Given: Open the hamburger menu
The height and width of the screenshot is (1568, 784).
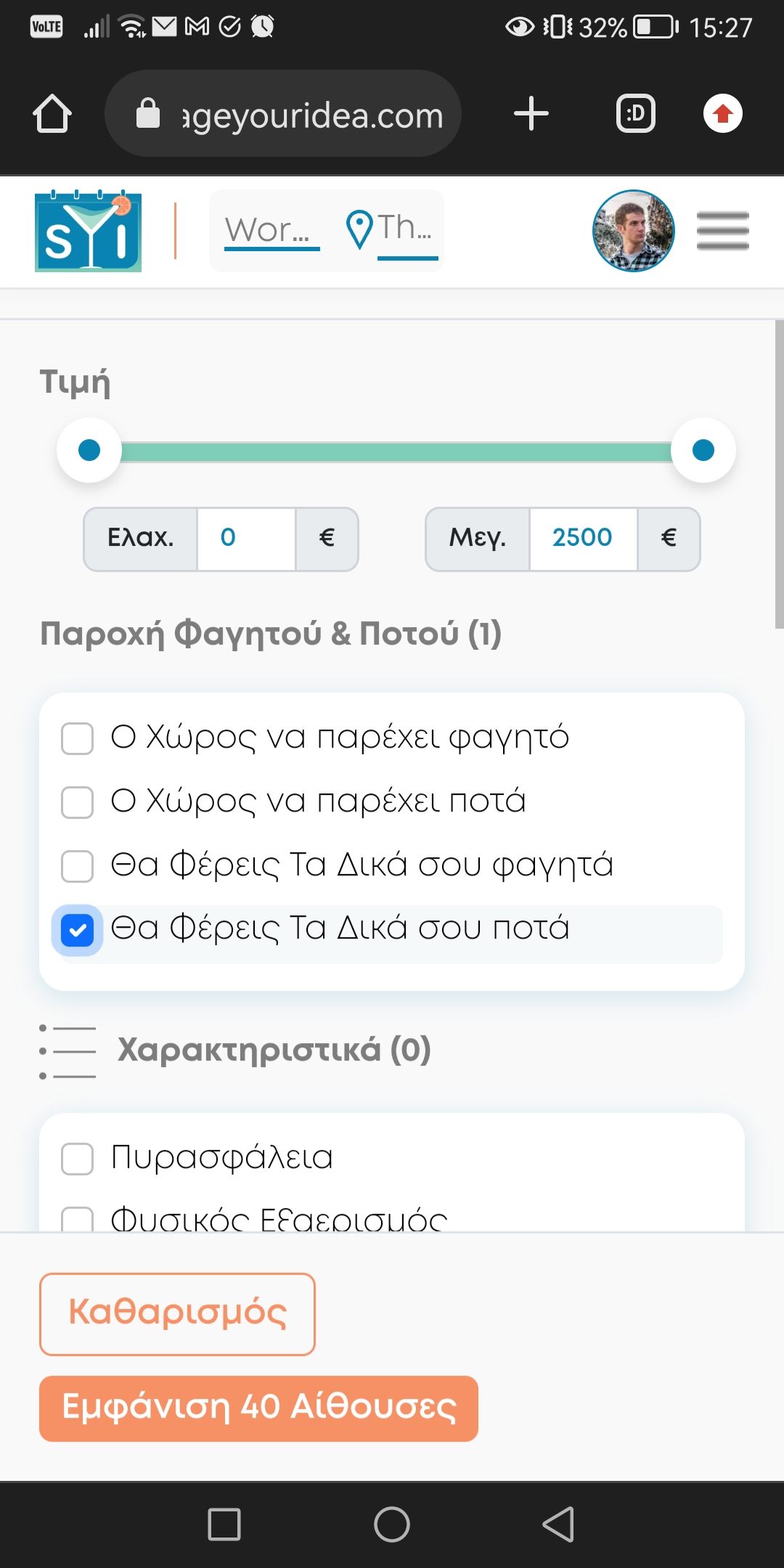Looking at the screenshot, I should point(722,231).
